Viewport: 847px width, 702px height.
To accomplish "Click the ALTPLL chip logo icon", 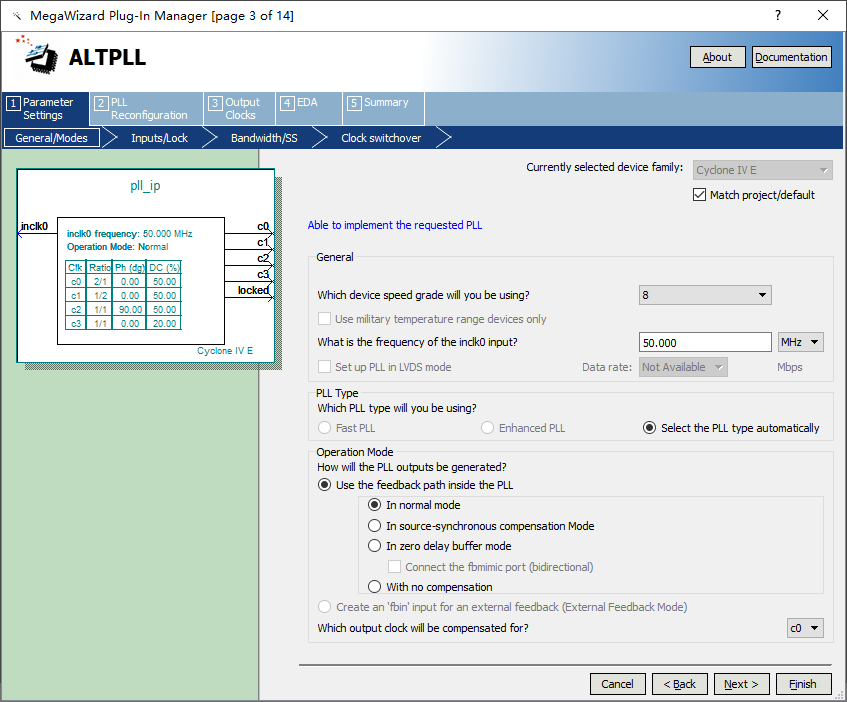I will point(38,55).
